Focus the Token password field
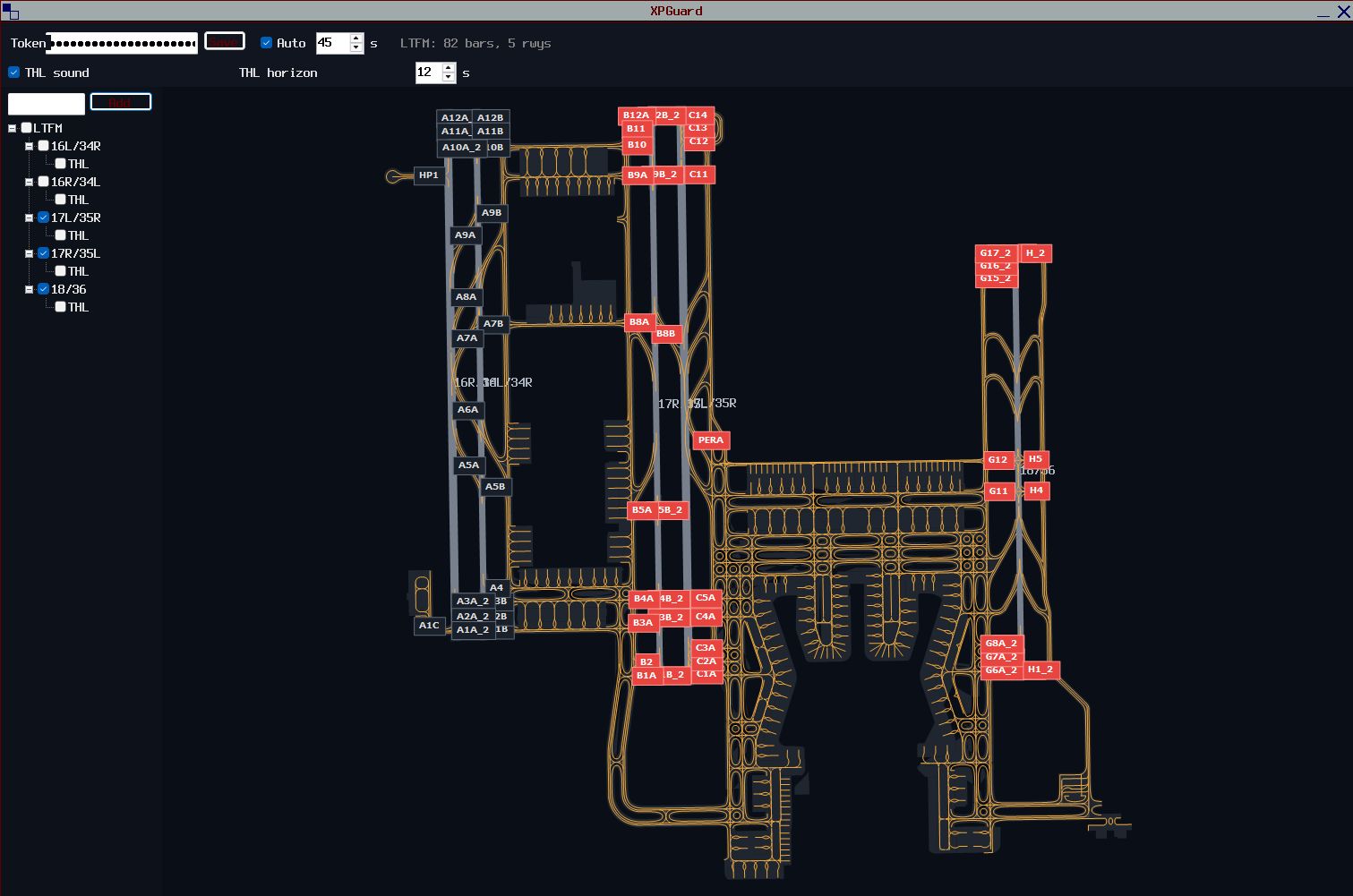The width and height of the screenshot is (1353, 896). (123, 43)
